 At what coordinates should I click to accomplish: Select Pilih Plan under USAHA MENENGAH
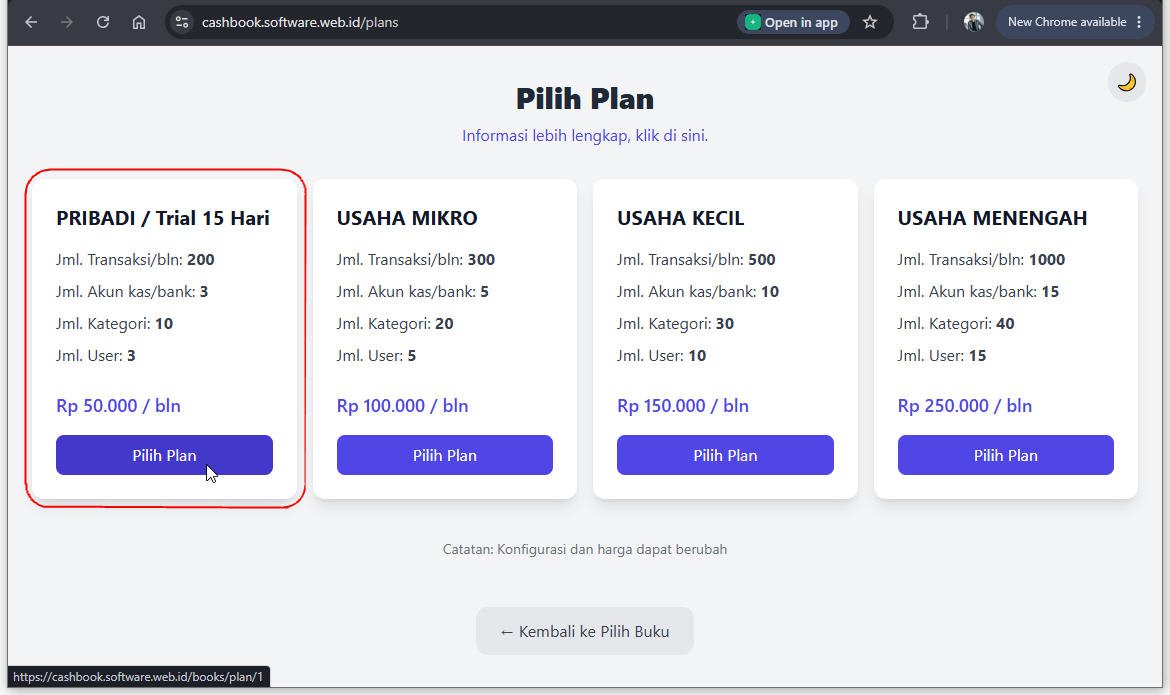coord(1006,455)
